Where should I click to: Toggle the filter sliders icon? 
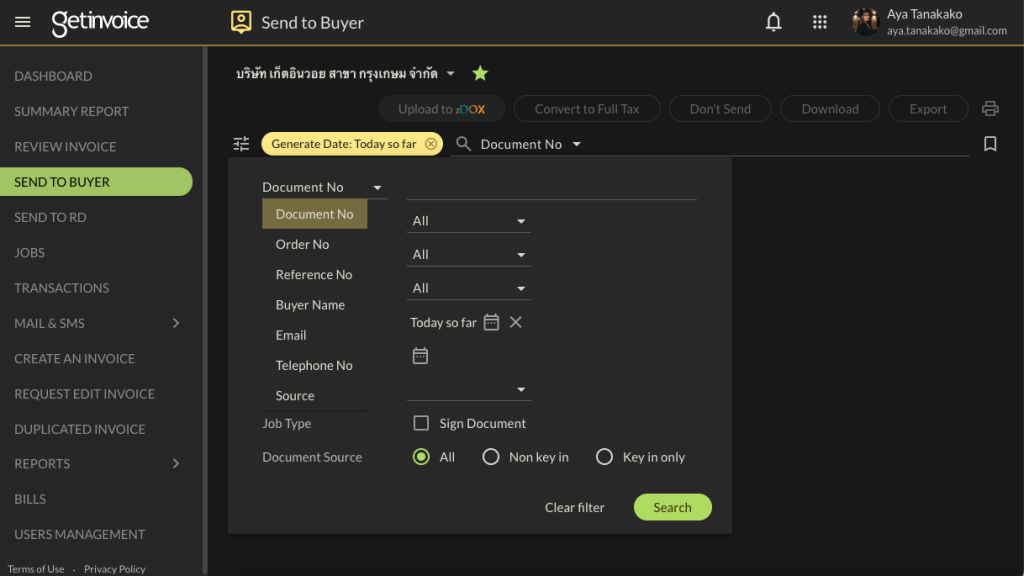click(x=241, y=144)
